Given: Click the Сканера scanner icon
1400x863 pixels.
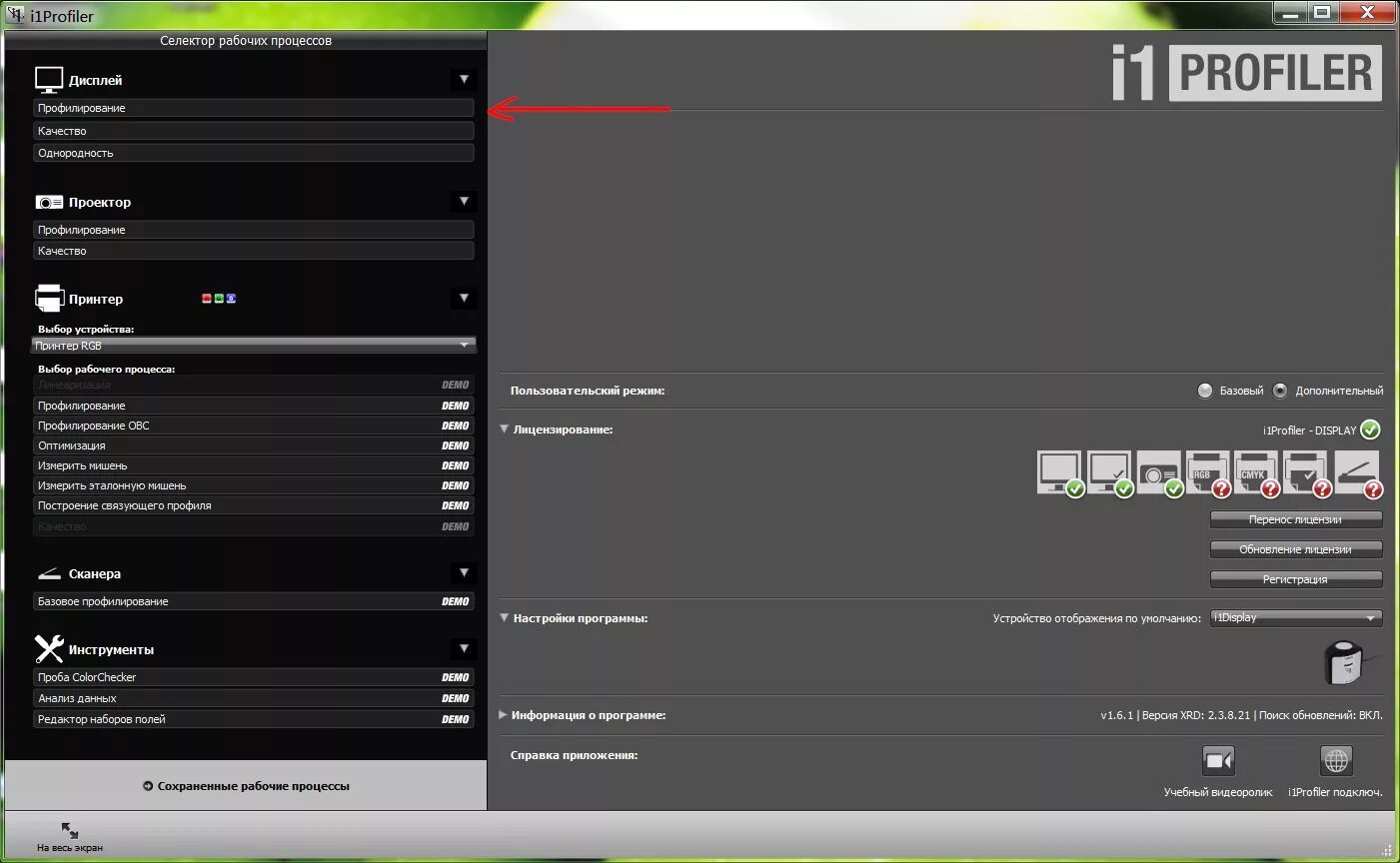Looking at the screenshot, I should [x=49, y=573].
